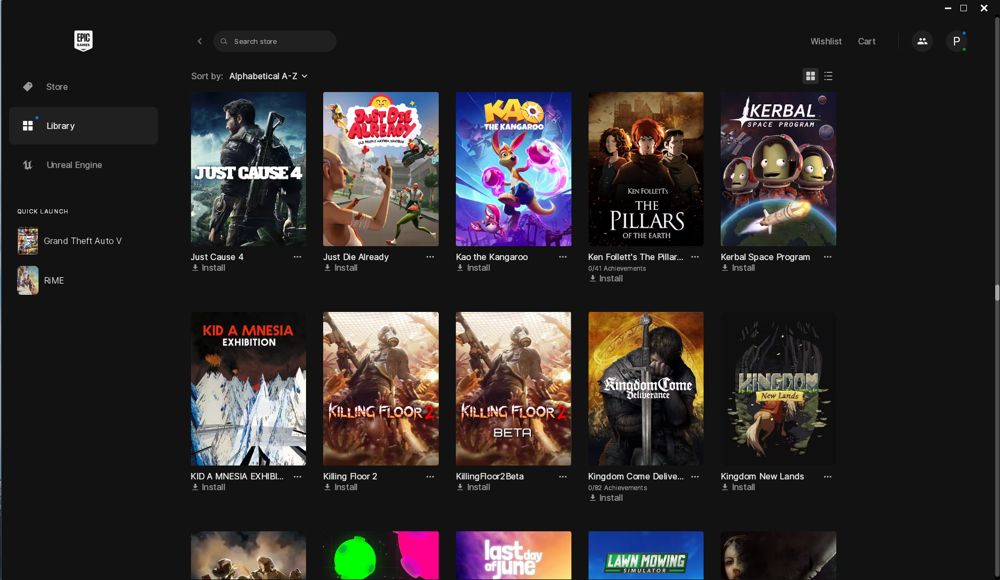
Task: Click the Kingdom New Lands title text
Action: 762,477
